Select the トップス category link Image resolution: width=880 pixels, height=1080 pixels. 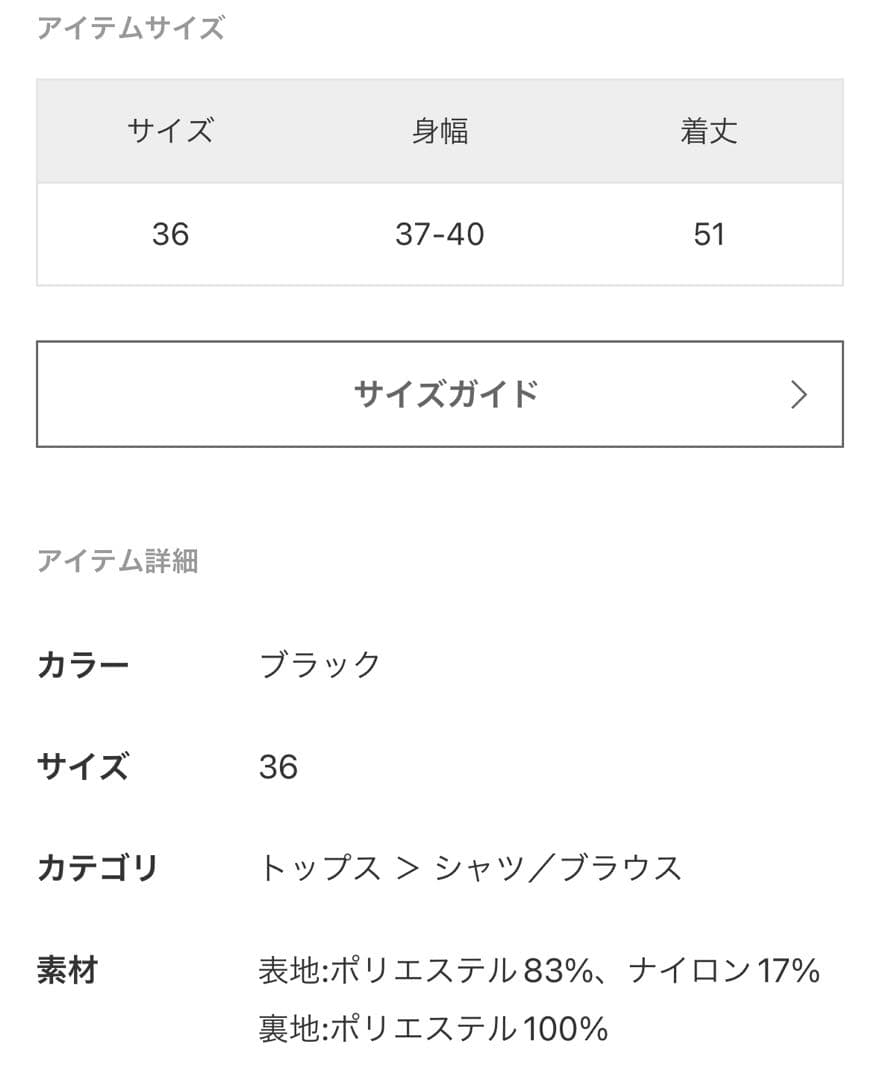320,868
